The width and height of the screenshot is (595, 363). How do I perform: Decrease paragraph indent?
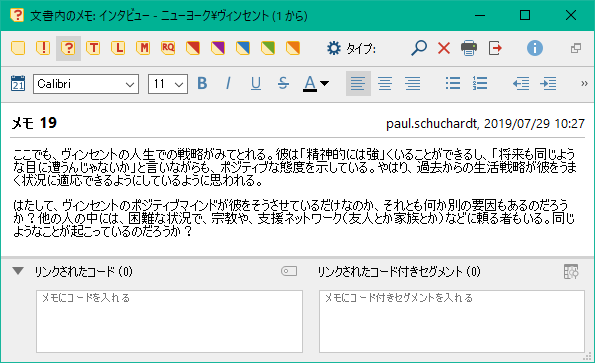point(521,83)
